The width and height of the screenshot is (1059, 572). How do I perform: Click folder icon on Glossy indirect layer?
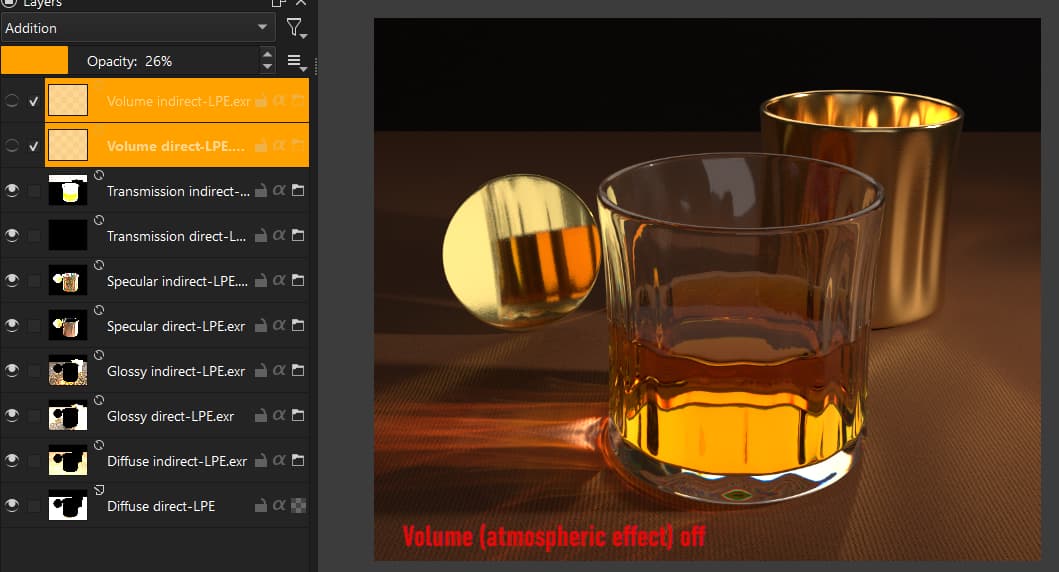pos(298,371)
